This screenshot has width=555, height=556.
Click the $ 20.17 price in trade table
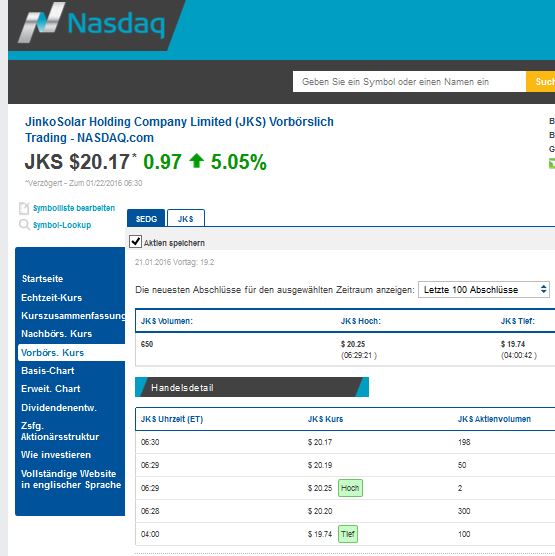320,442
